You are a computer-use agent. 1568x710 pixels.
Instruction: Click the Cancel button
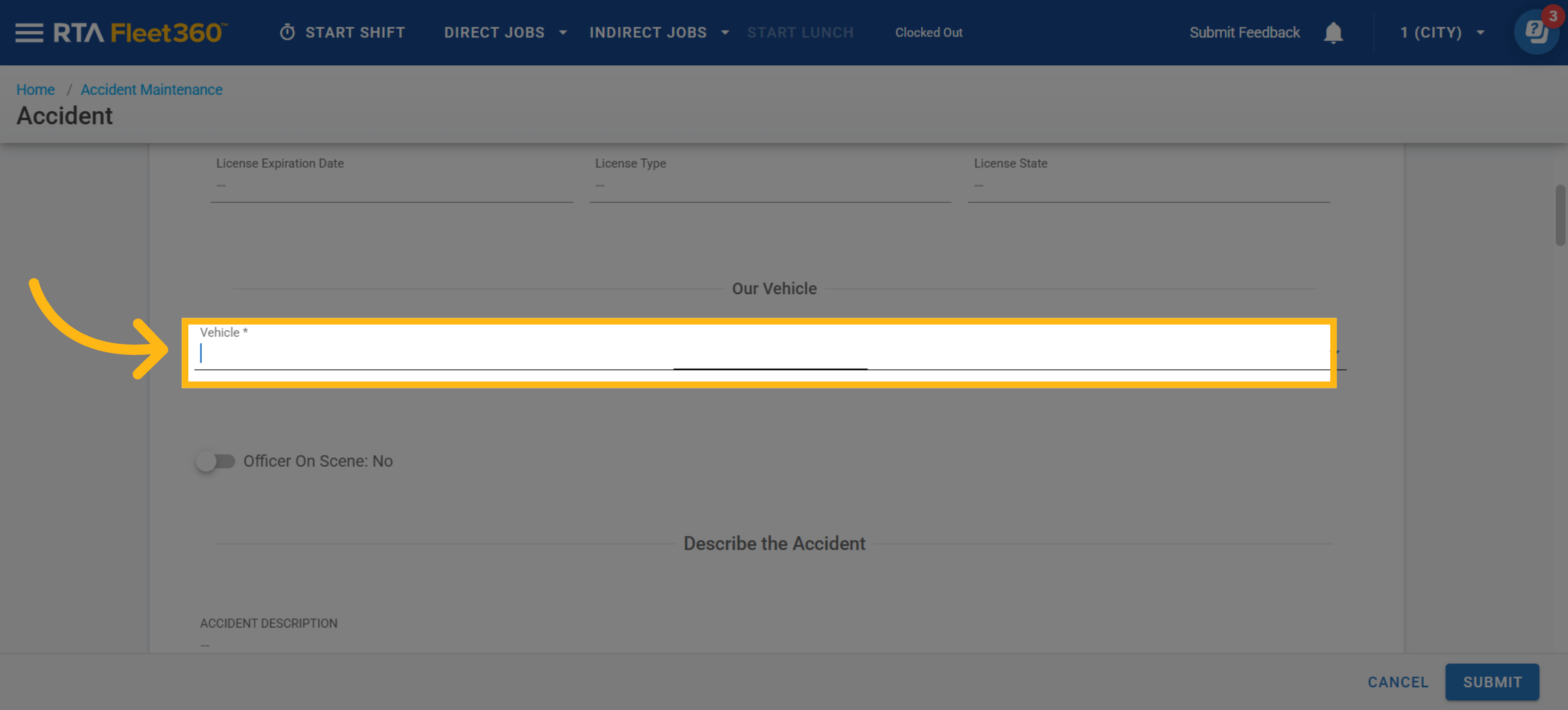point(1397,682)
